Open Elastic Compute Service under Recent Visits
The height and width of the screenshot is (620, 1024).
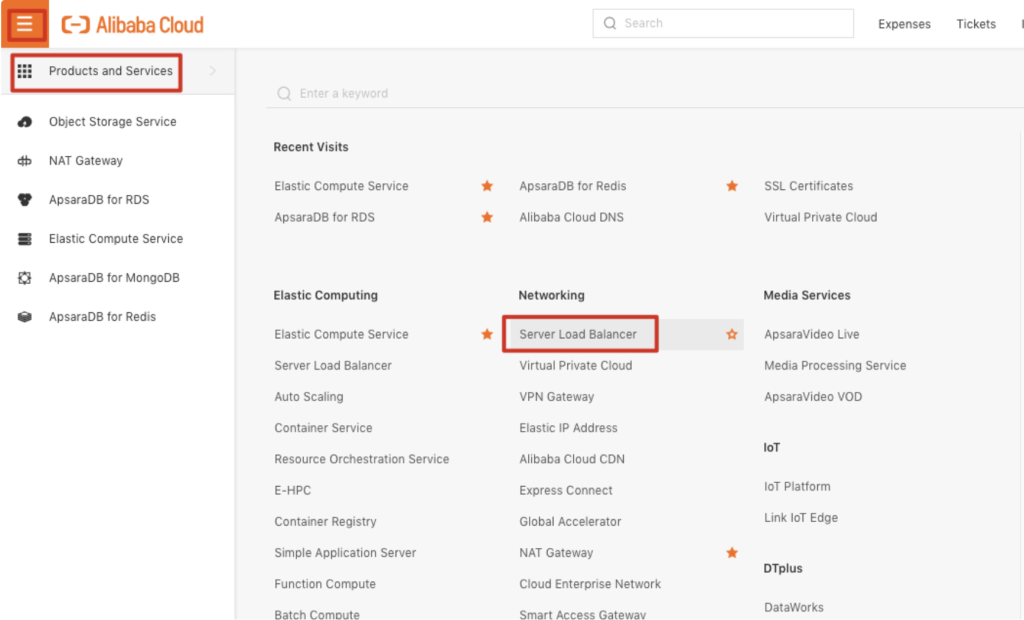(x=341, y=186)
